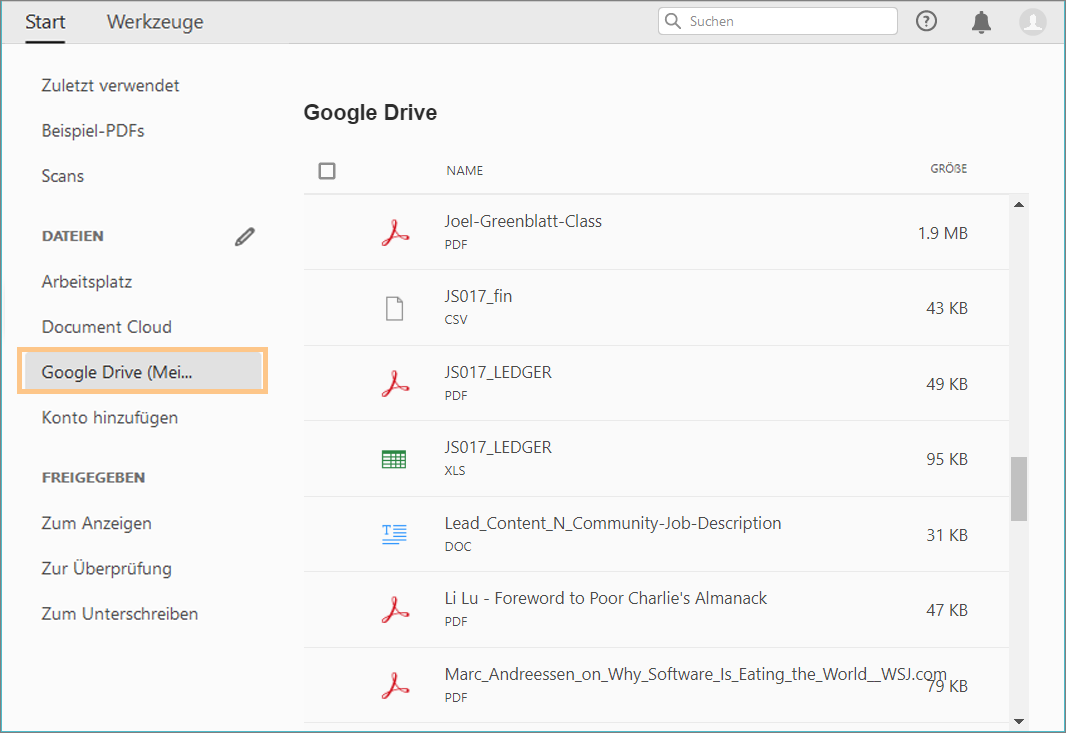Viewport: 1066px width, 733px height.
Task: Click the blue DOC icon for Lead_Content job description
Action: point(394,534)
